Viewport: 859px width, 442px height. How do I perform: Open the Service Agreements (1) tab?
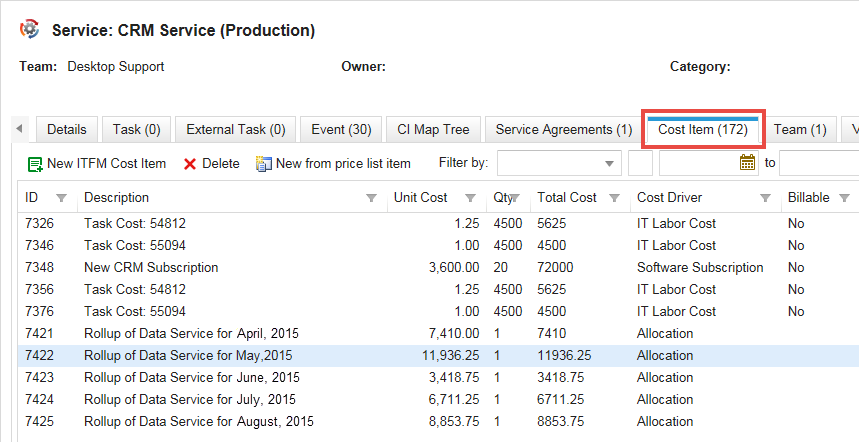[x=563, y=129]
